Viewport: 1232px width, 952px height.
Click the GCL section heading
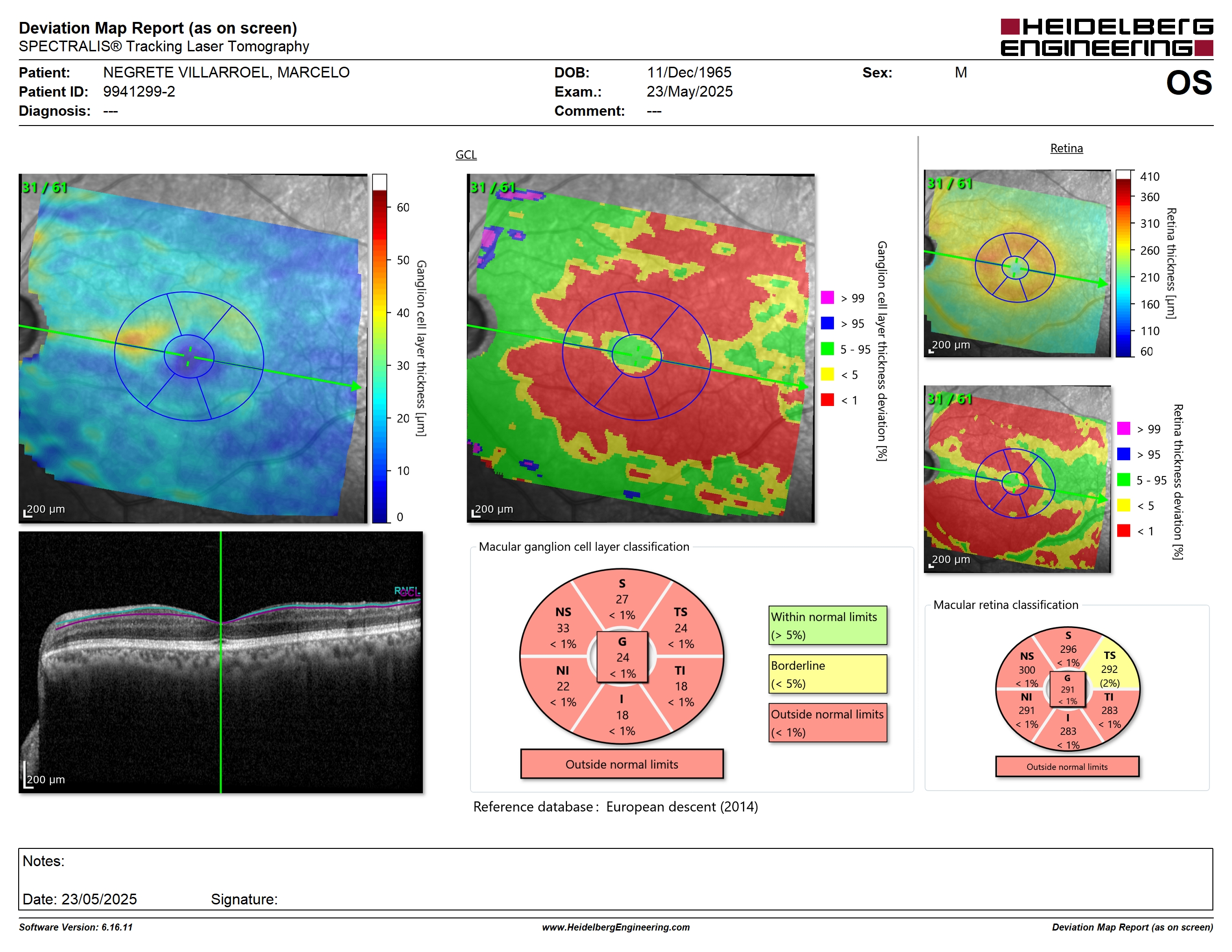pyautogui.click(x=466, y=154)
